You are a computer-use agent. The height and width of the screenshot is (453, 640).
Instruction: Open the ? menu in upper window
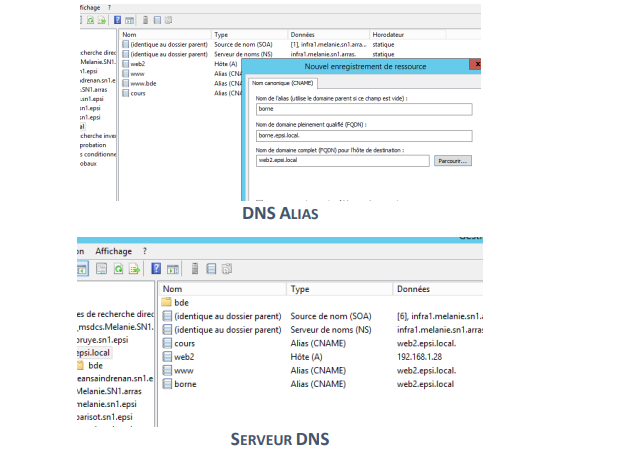(x=109, y=7)
